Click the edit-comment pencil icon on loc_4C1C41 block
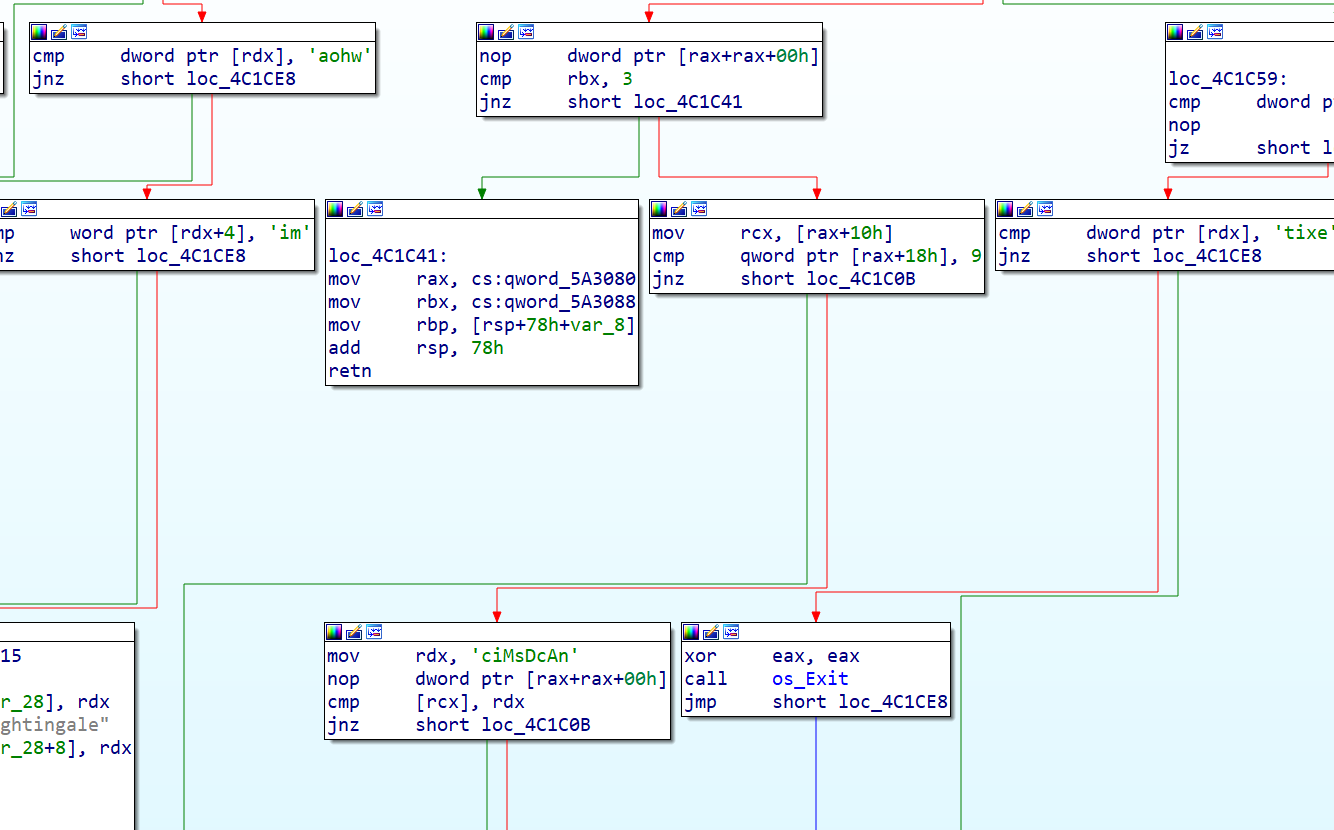The height and width of the screenshot is (830, 1334). [x=353, y=208]
